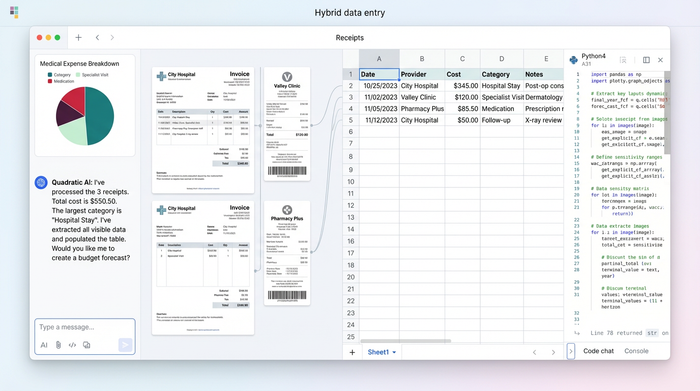
Task: Click the Quadratic logo in top-left corner
Action: (x=14, y=12)
